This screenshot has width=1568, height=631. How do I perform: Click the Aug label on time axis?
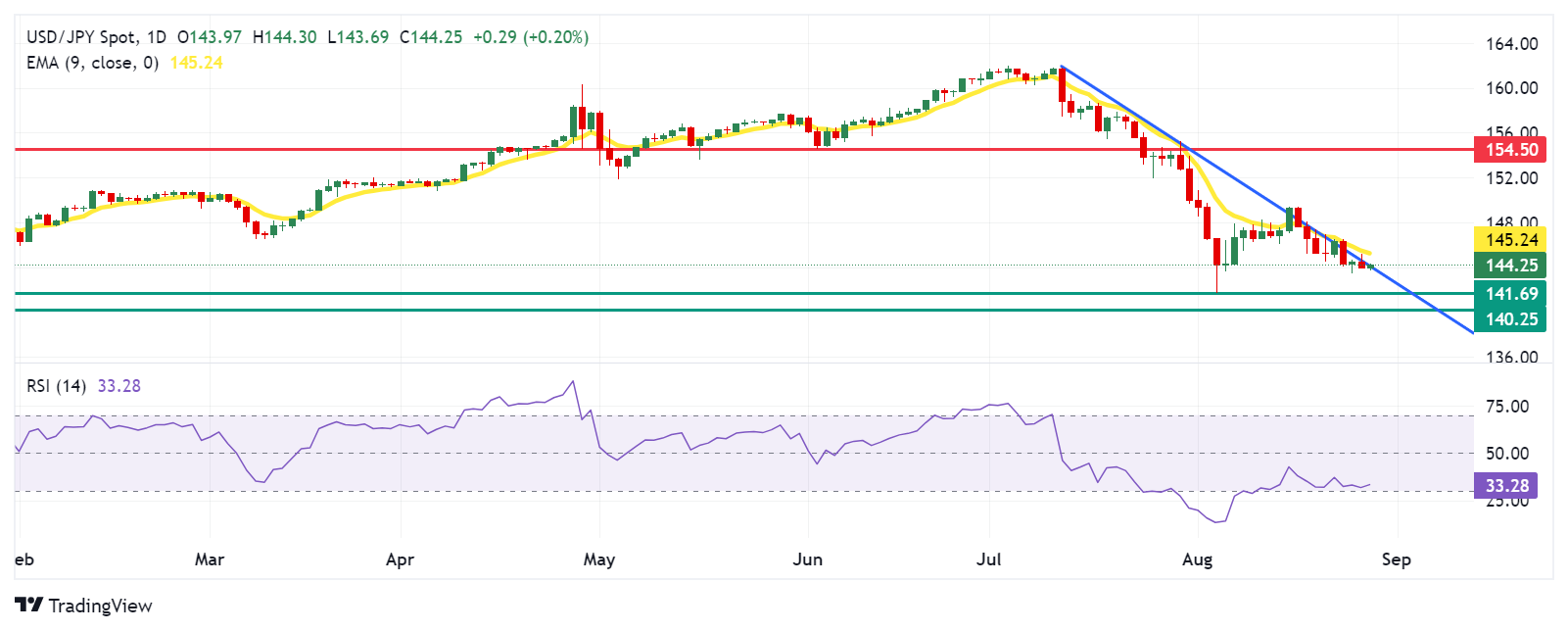(x=1197, y=559)
